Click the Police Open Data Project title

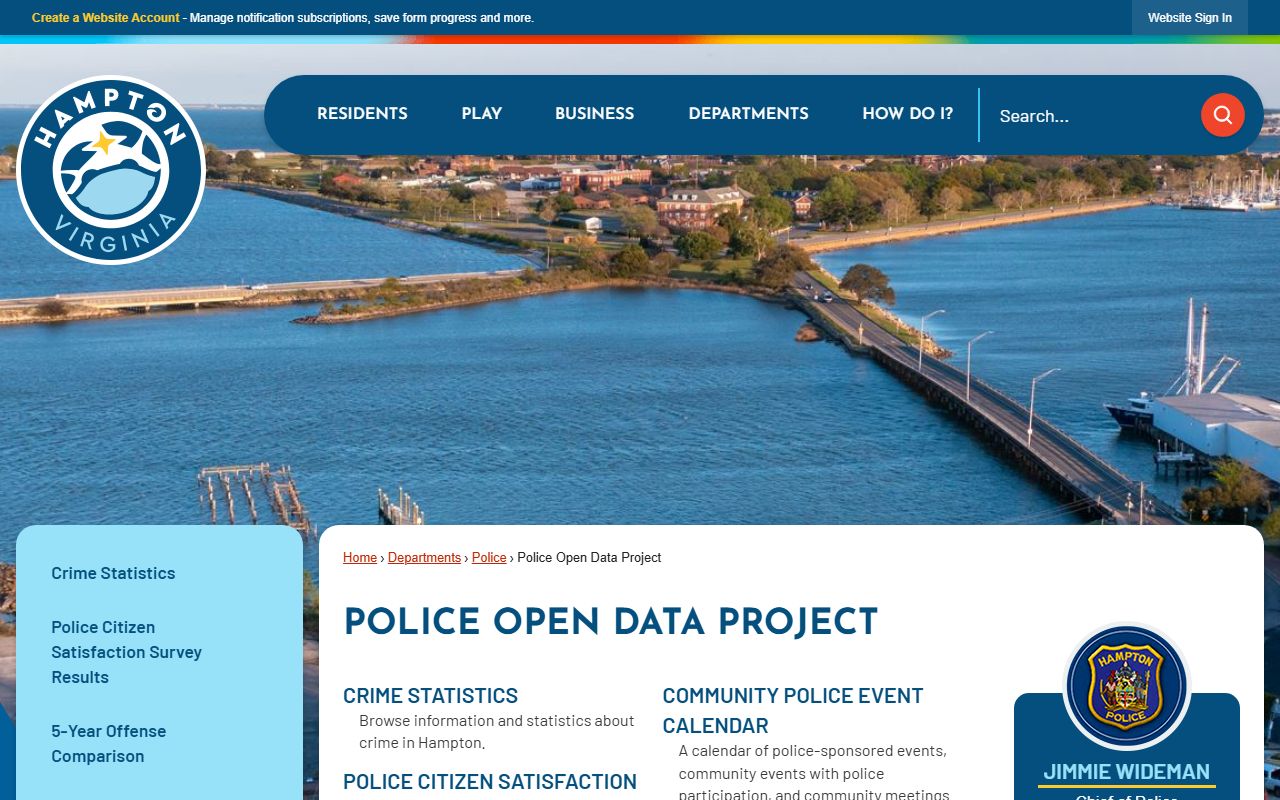[611, 621]
